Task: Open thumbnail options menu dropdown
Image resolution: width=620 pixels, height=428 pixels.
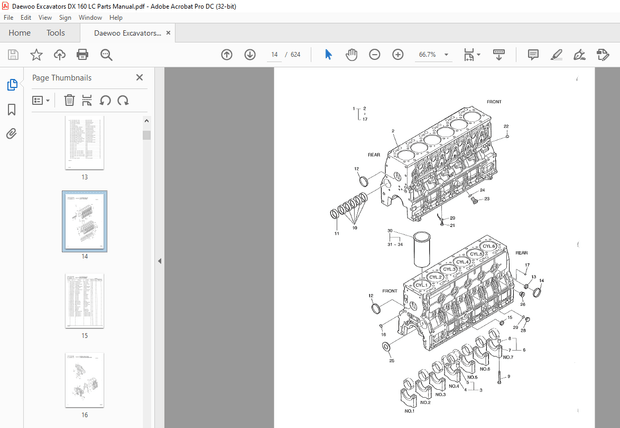Action: click(41, 100)
